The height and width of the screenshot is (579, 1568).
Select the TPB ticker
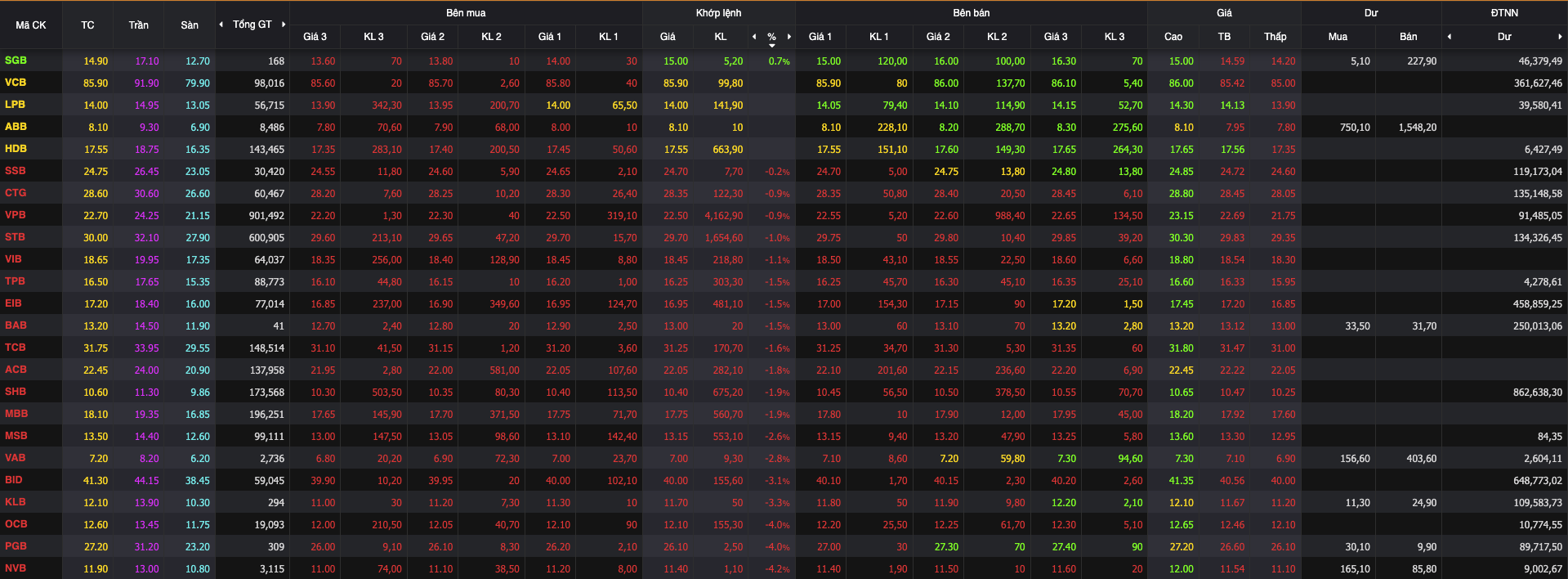tap(15, 281)
